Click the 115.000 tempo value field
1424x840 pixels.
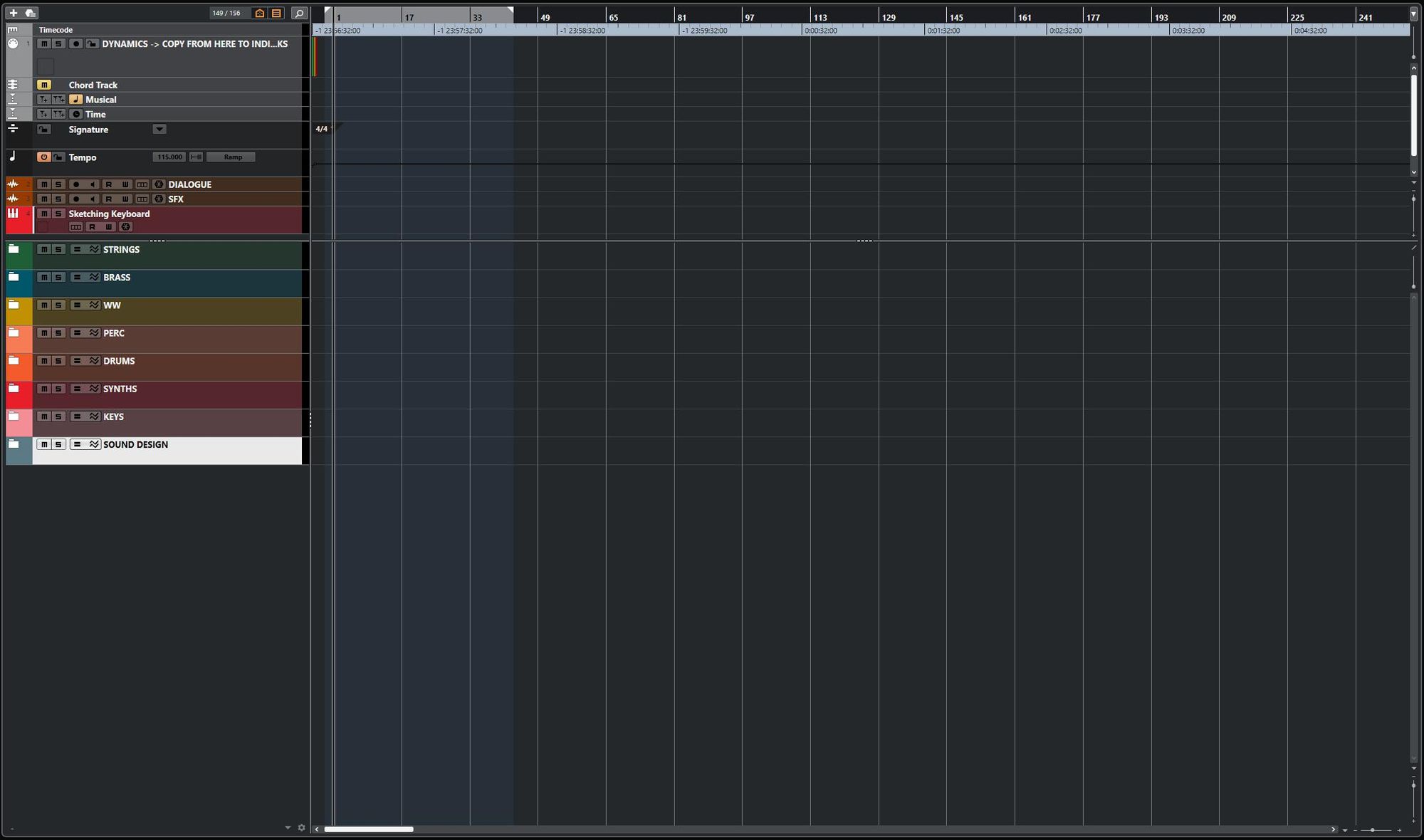pyautogui.click(x=169, y=157)
